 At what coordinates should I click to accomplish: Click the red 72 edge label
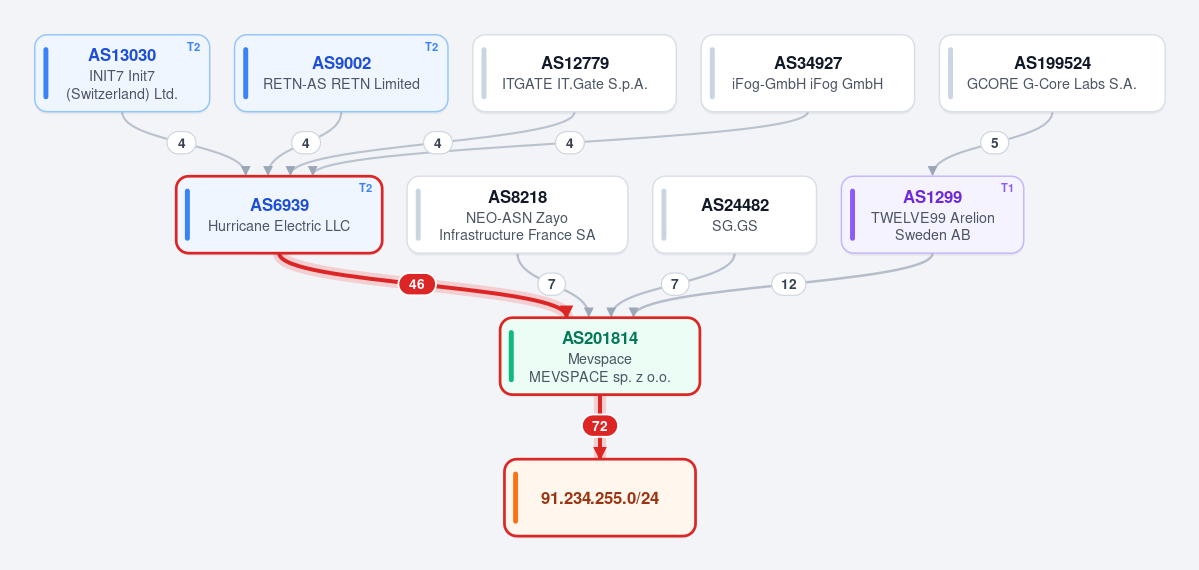tap(600, 426)
